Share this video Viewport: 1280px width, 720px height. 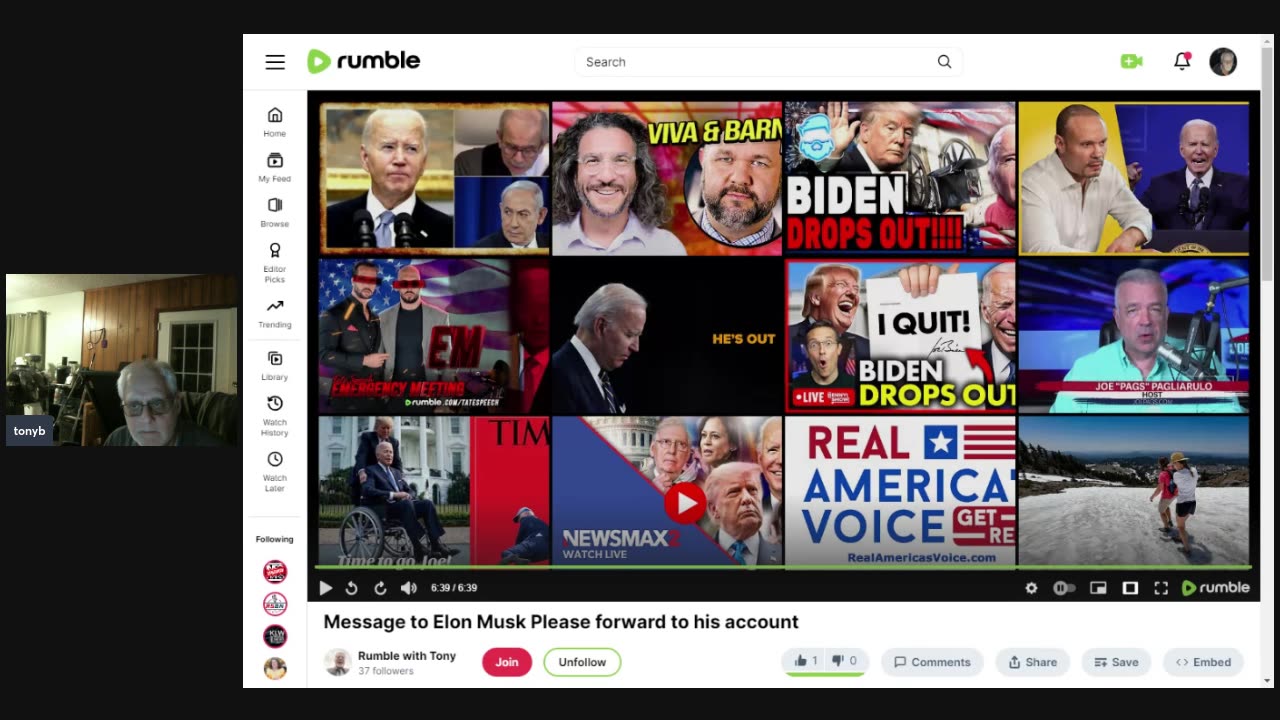pos(1033,662)
